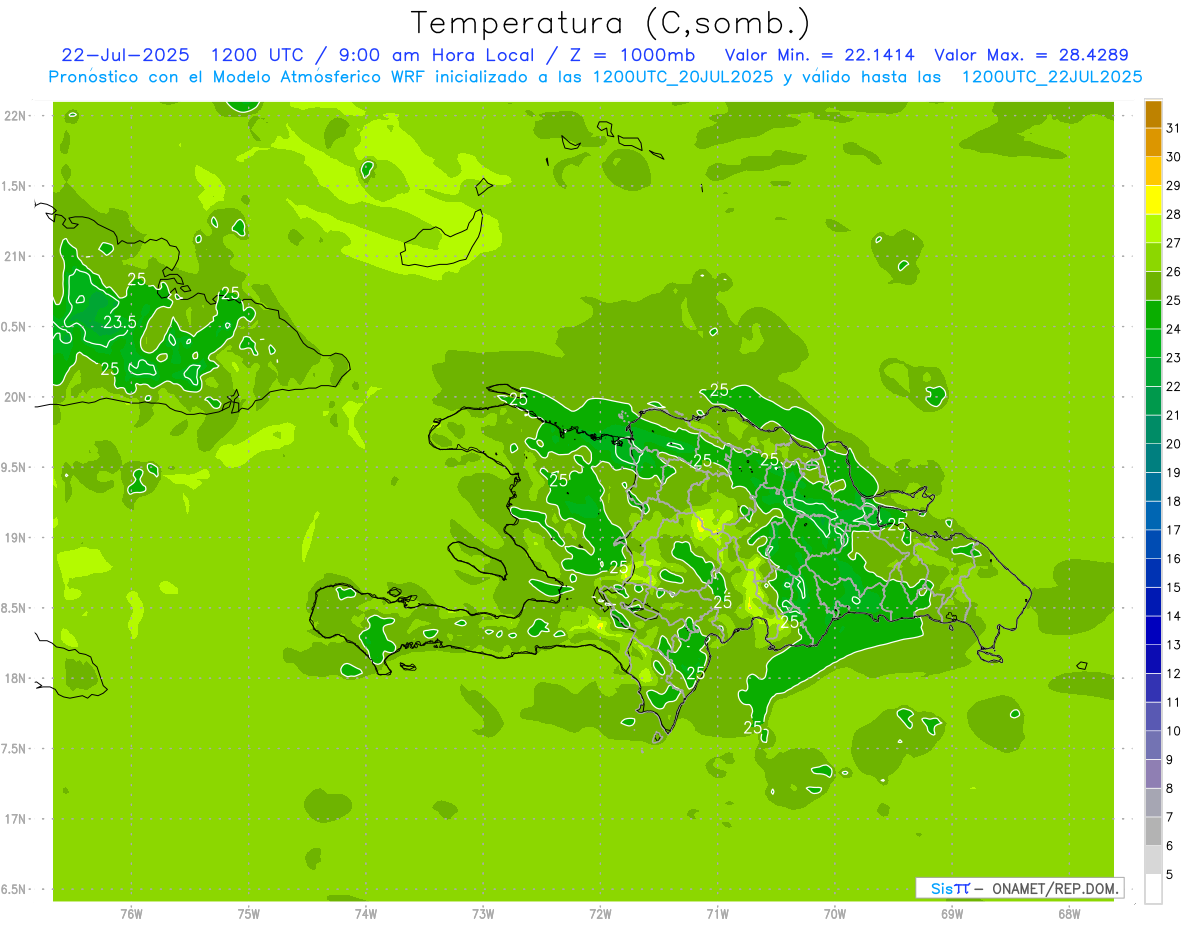Screen dimensions: 1200x927
Task: Click legend value "5"
Action: pyautogui.click(x=1170, y=874)
